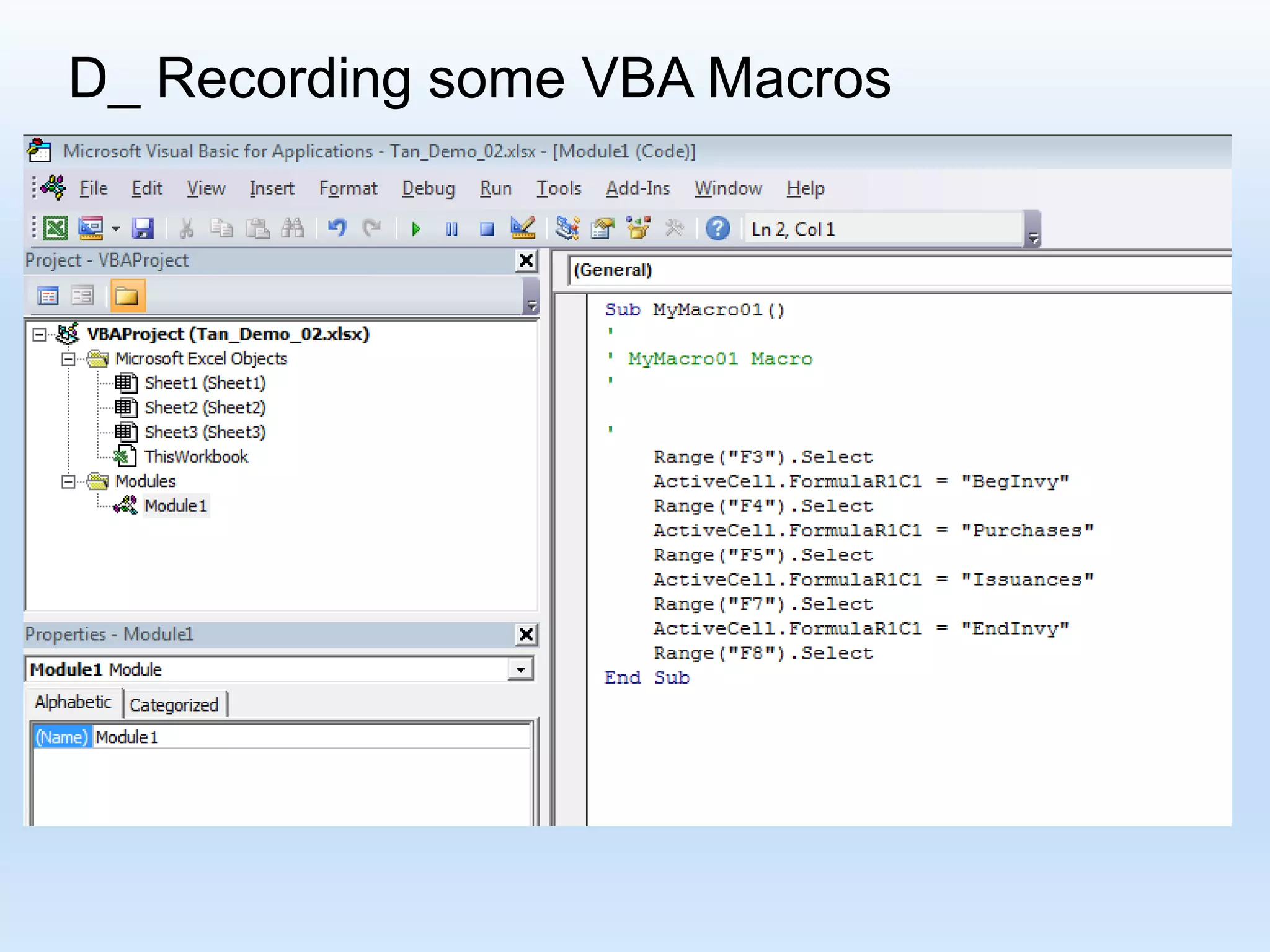Select the Modules folder in project tree
This screenshot has width=1270, height=952.
coord(145,482)
